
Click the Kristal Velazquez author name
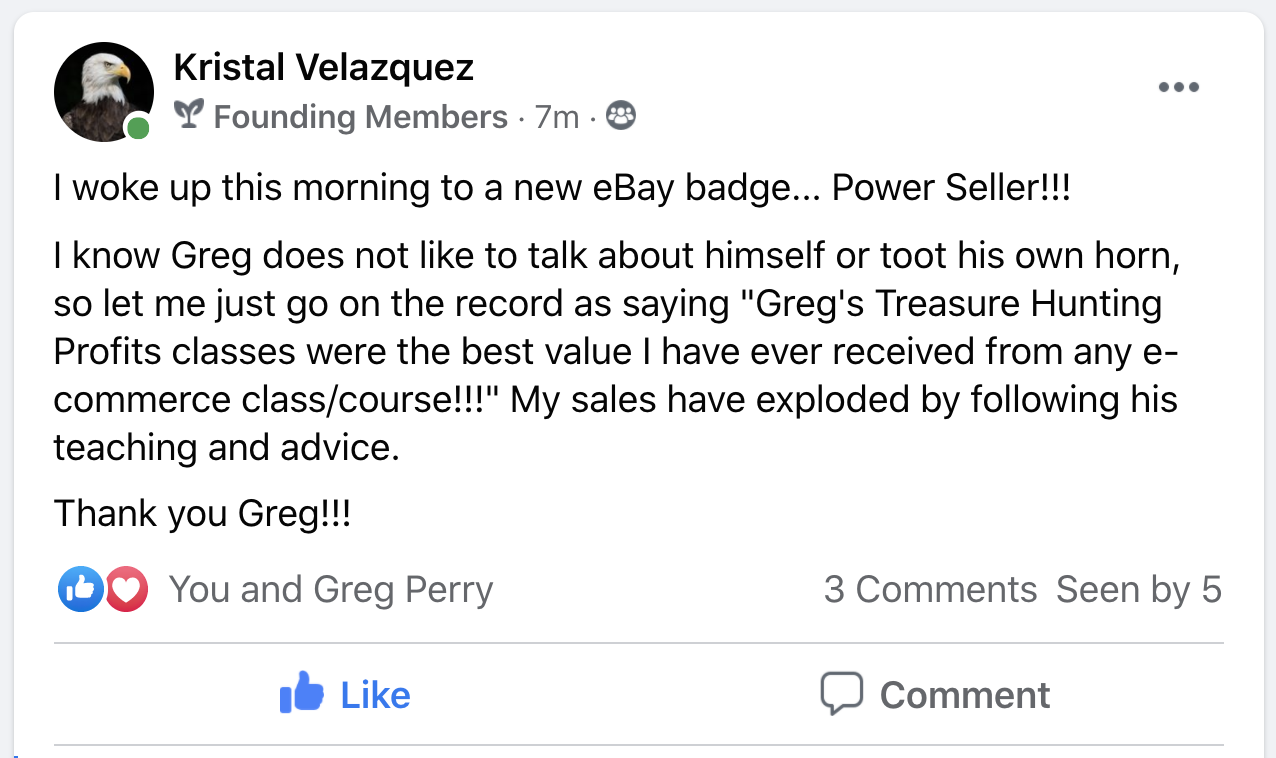tap(323, 68)
